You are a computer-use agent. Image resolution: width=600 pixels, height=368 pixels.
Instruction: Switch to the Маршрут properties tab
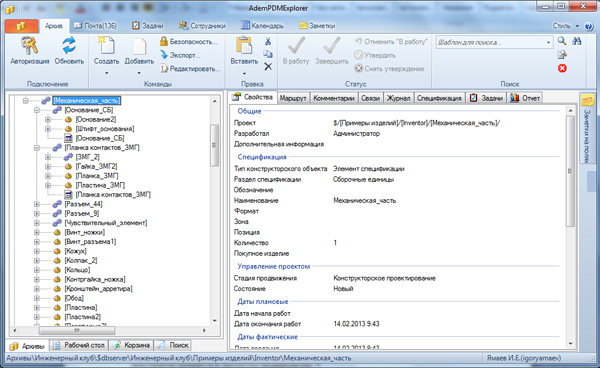click(293, 98)
